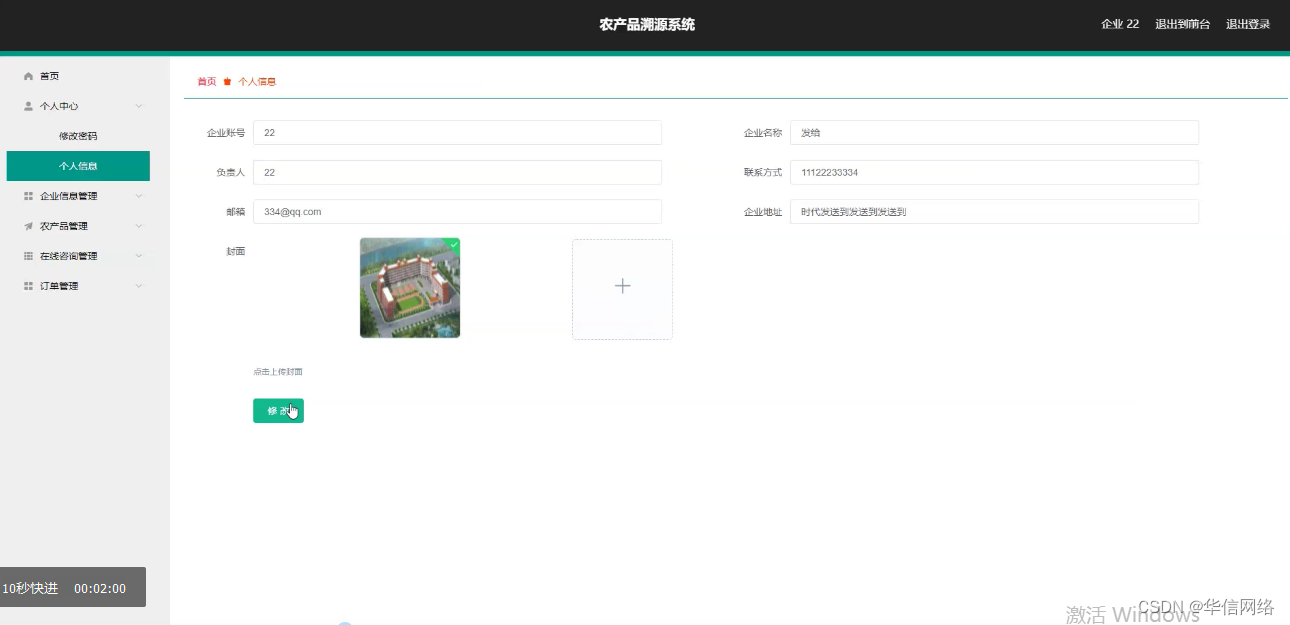Click the 企业名称 input field showing 发给
The image size is (1290, 625).
(994, 132)
